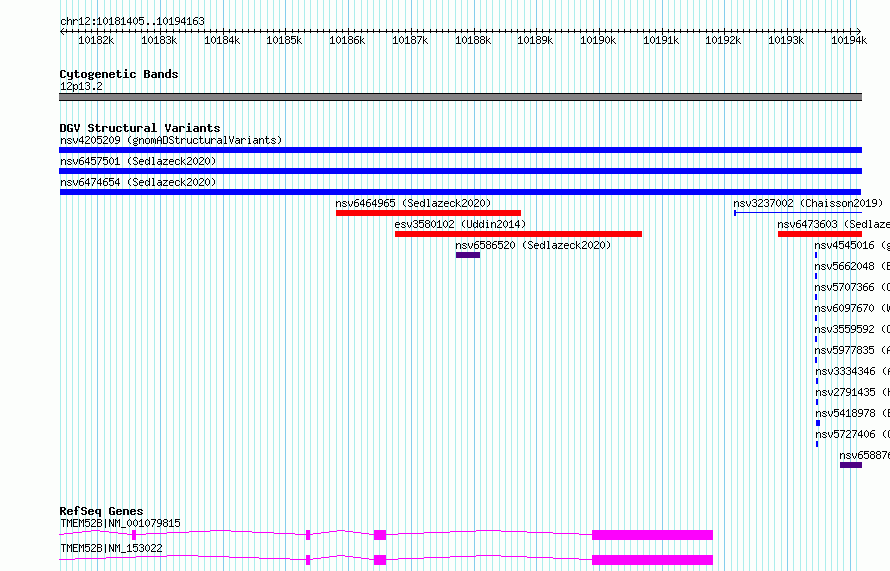The height and width of the screenshot is (571, 890).
Task: Click the gray 12p13.2 cytogenetic band bar
Action: pos(460,97)
